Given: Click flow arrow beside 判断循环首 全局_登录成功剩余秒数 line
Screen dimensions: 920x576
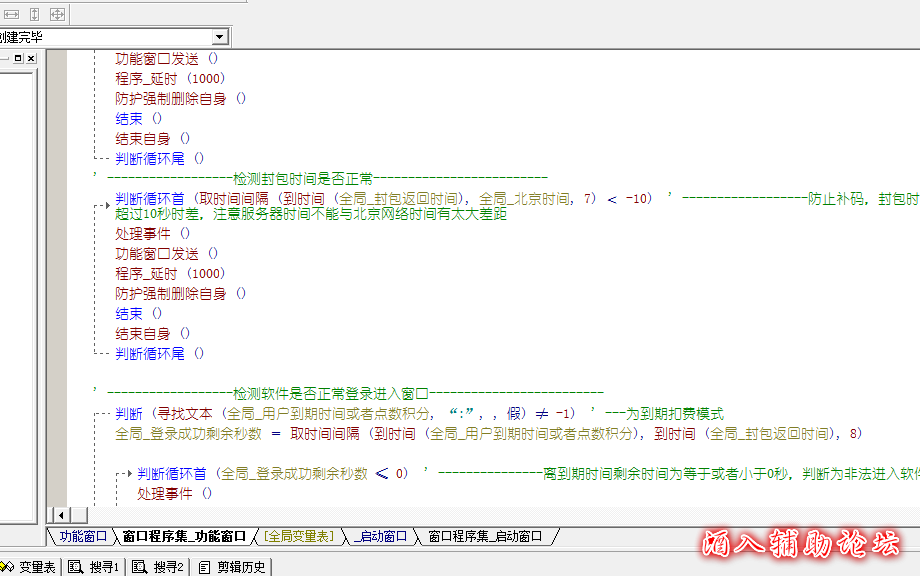Looking at the screenshot, I should (128, 473).
